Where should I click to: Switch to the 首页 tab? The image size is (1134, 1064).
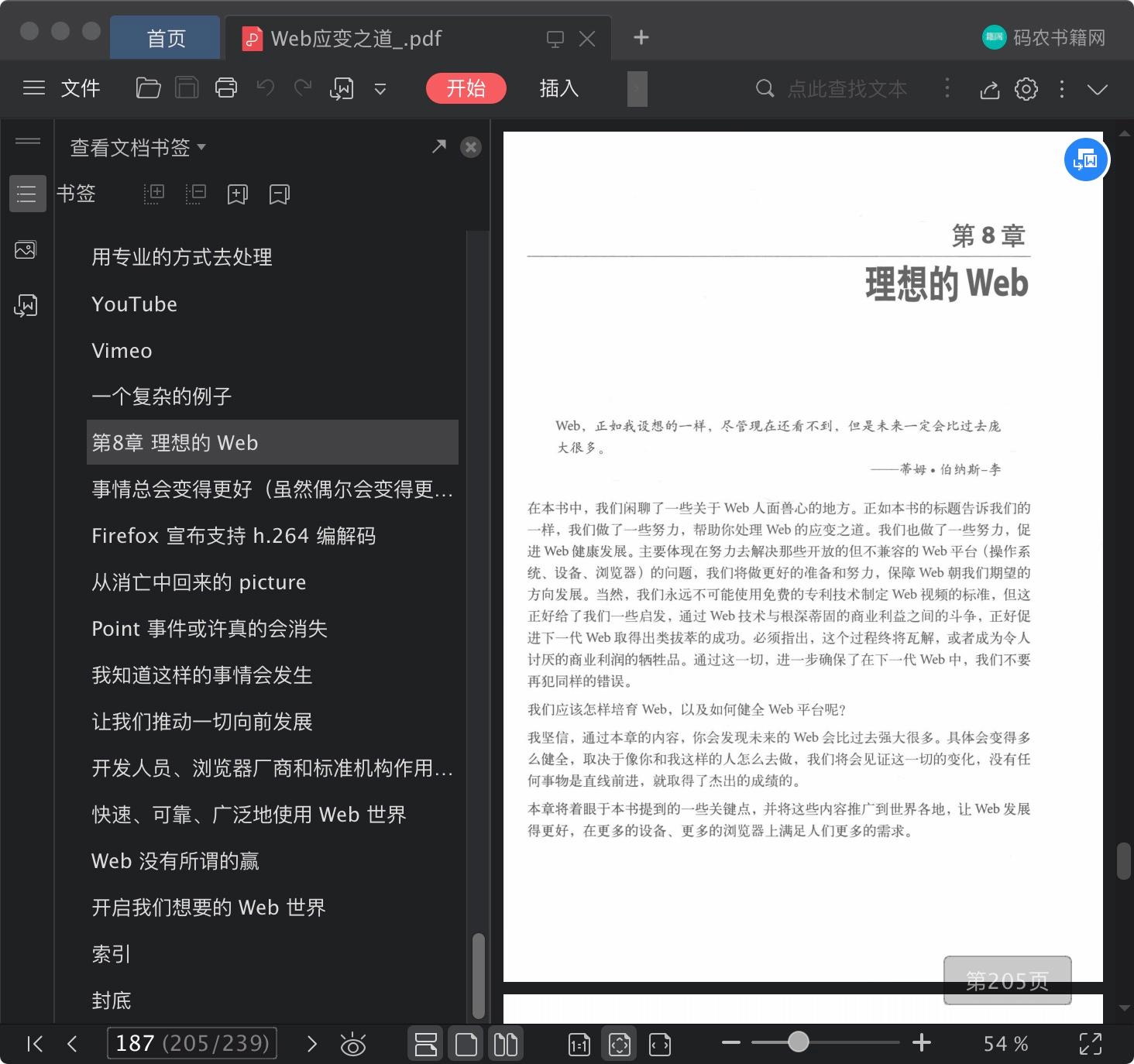(166, 38)
